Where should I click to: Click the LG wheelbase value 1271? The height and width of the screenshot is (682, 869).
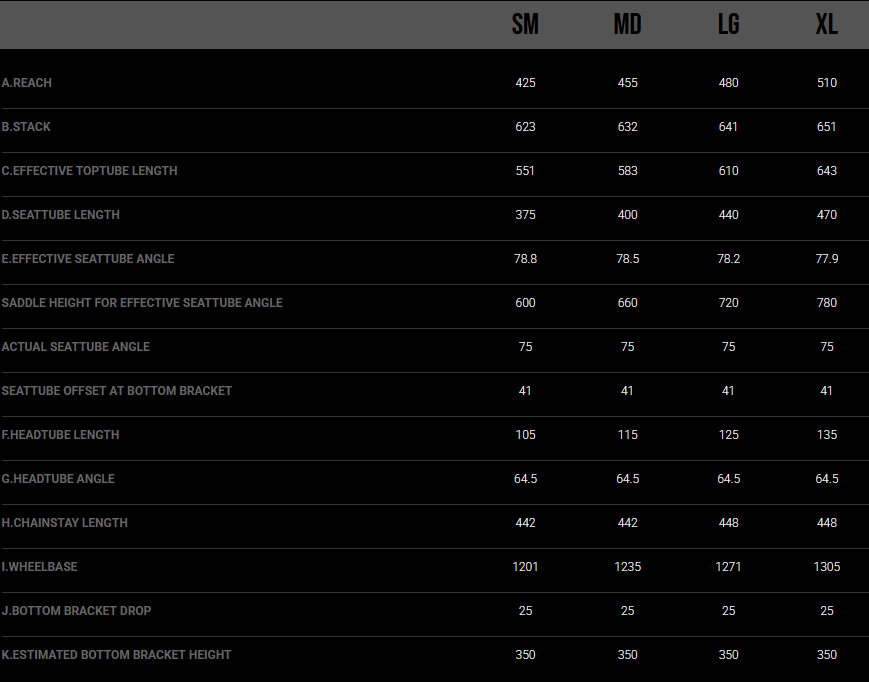pos(728,567)
